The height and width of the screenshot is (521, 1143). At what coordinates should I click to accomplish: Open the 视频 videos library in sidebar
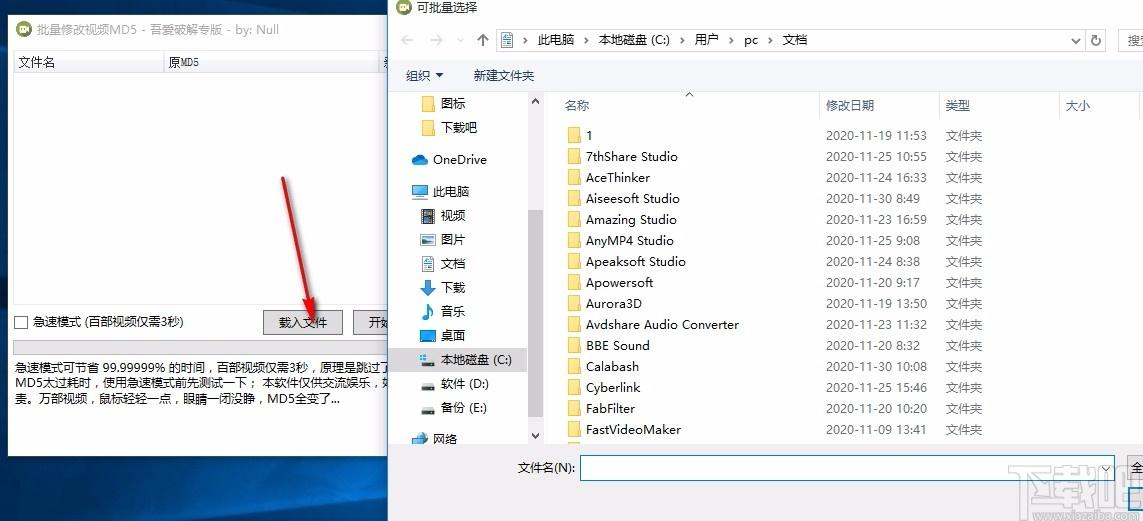pos(452,215)
